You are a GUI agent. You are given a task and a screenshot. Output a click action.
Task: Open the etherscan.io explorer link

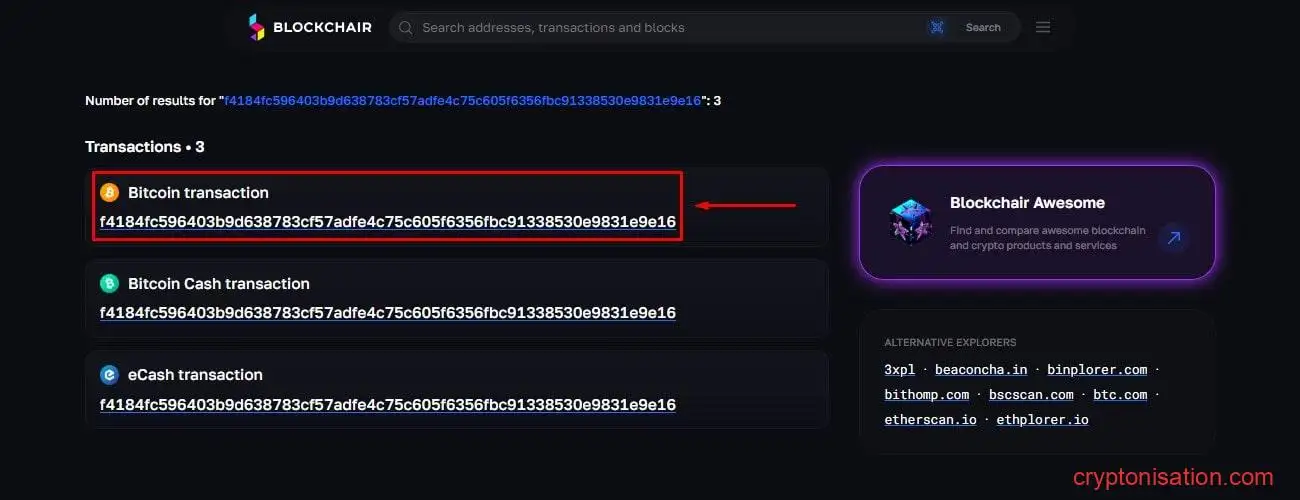click(930, 419)
